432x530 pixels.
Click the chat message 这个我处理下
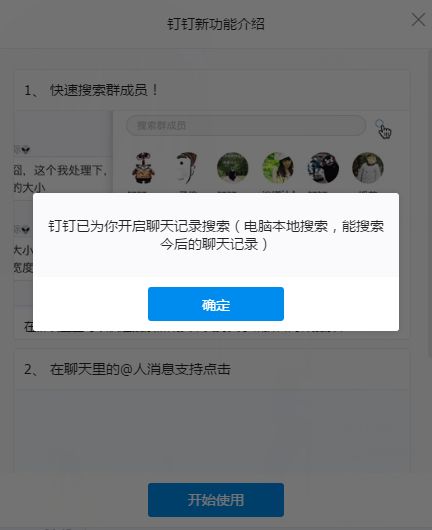click(70, 170)
